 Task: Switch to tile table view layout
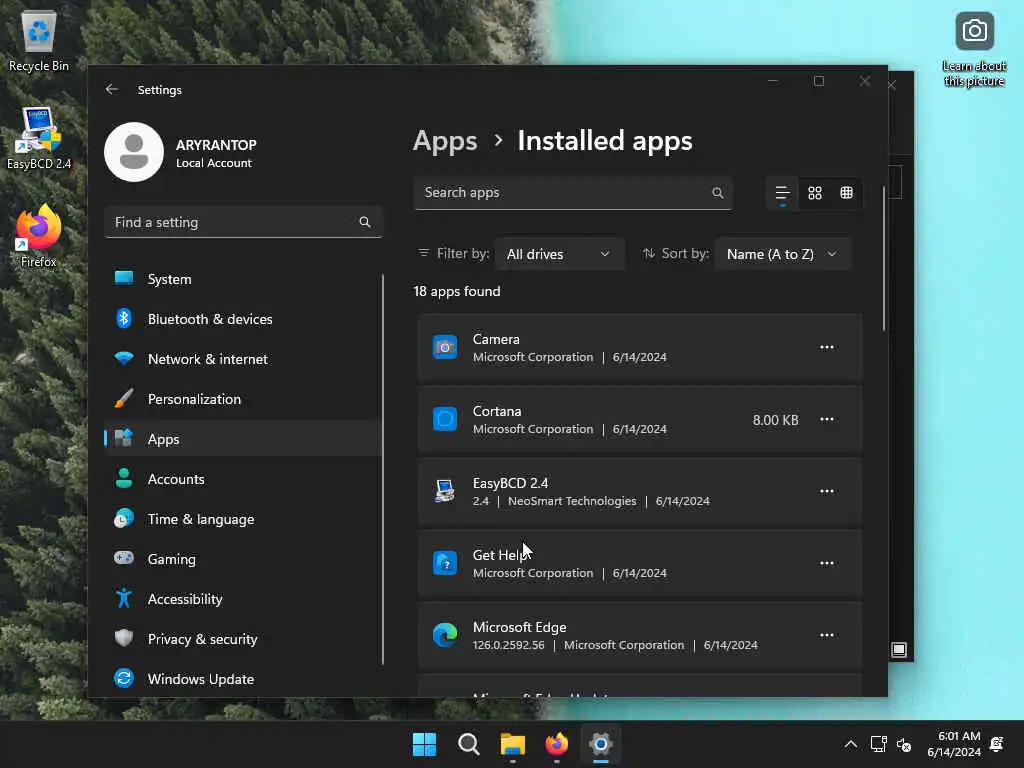(x=846, y=193)
